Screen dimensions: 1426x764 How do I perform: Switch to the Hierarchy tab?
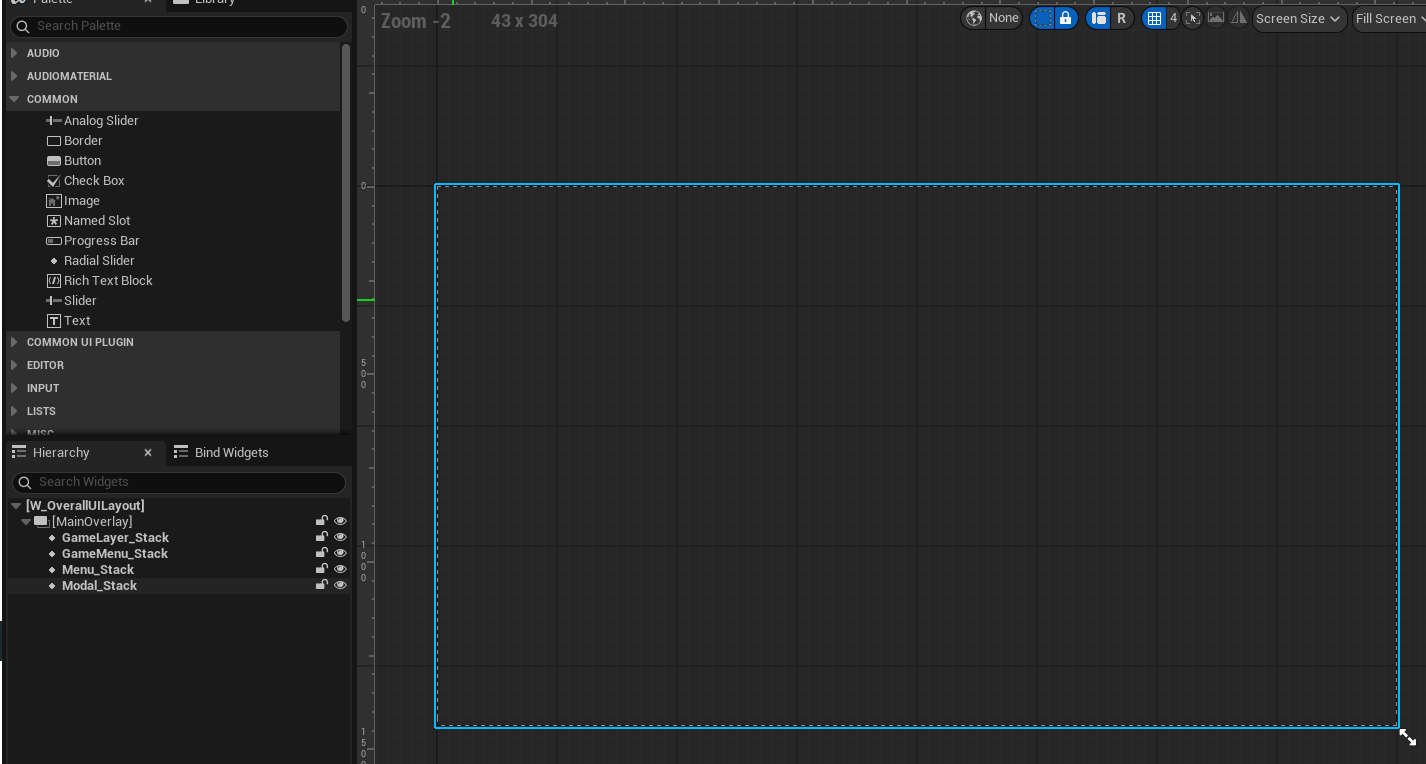(x=61, y=453)
